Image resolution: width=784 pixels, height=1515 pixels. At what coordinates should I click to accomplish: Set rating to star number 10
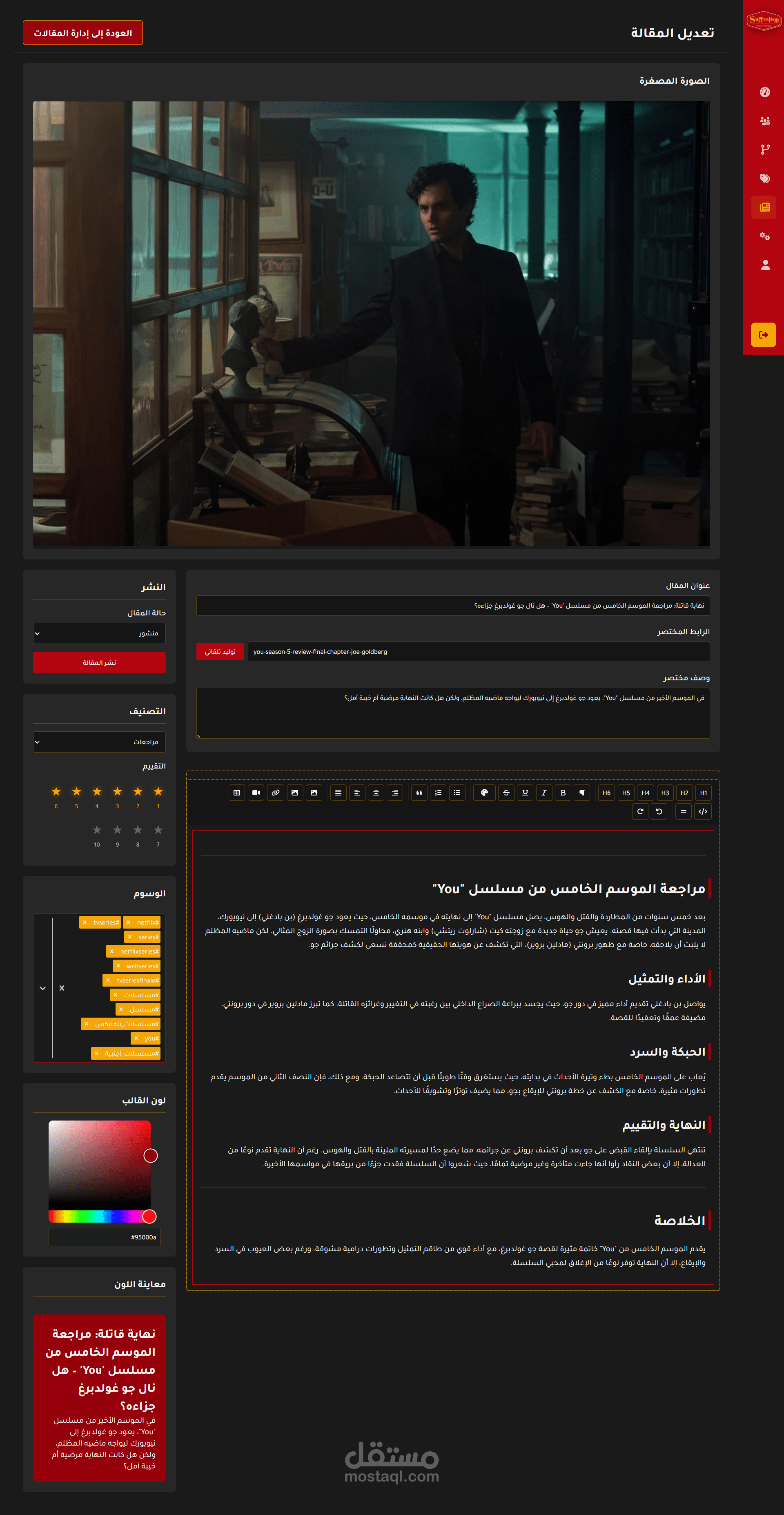pyautogui.click(x=97, y=830)
